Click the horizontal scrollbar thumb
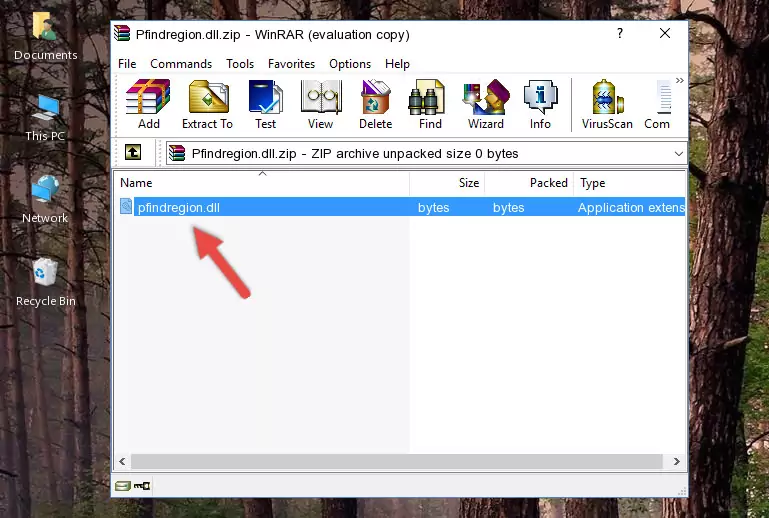 tap(397, 462)
